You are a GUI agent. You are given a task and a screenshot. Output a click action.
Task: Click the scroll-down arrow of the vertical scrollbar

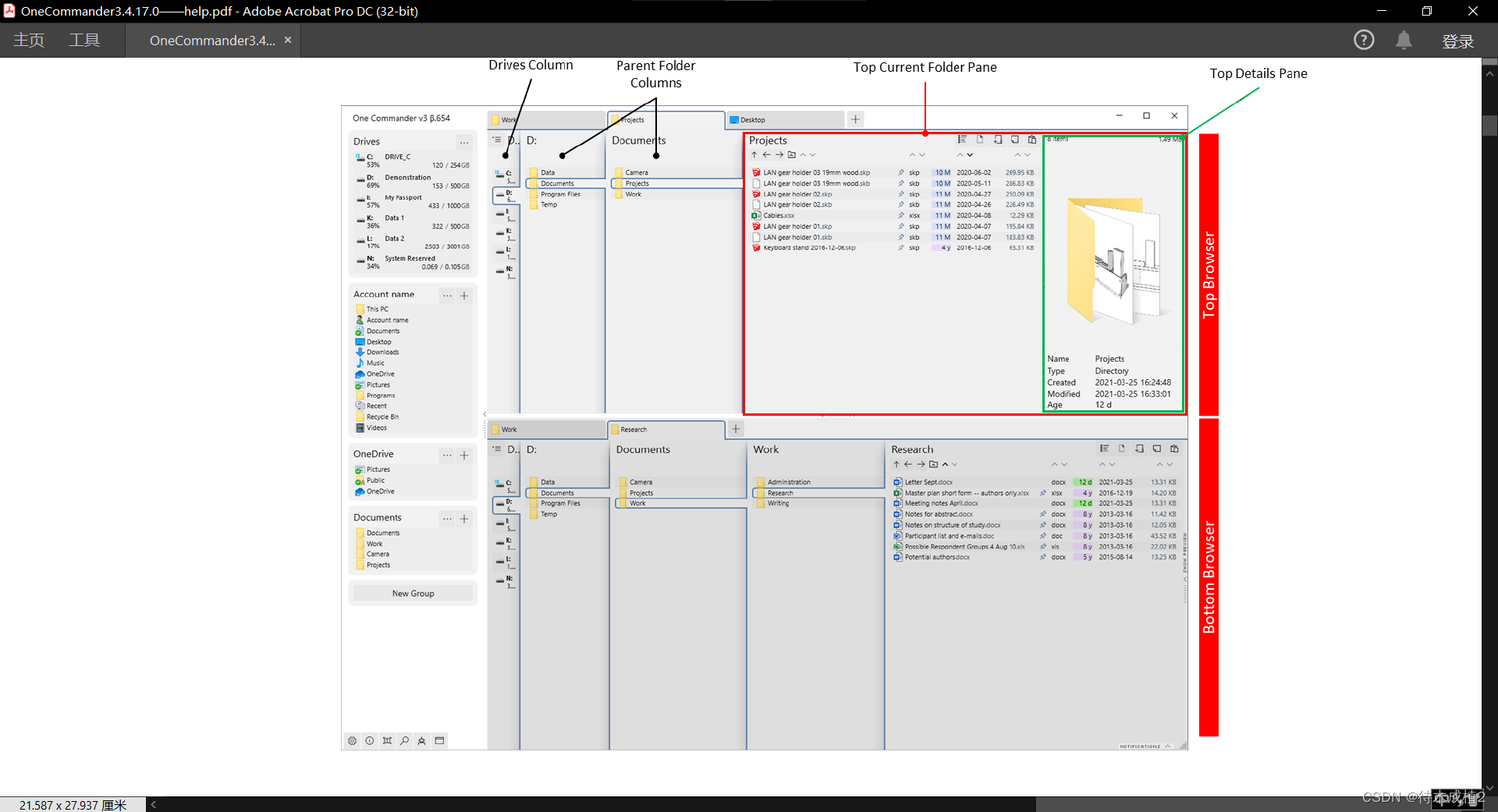click(x=1489, y=788)
